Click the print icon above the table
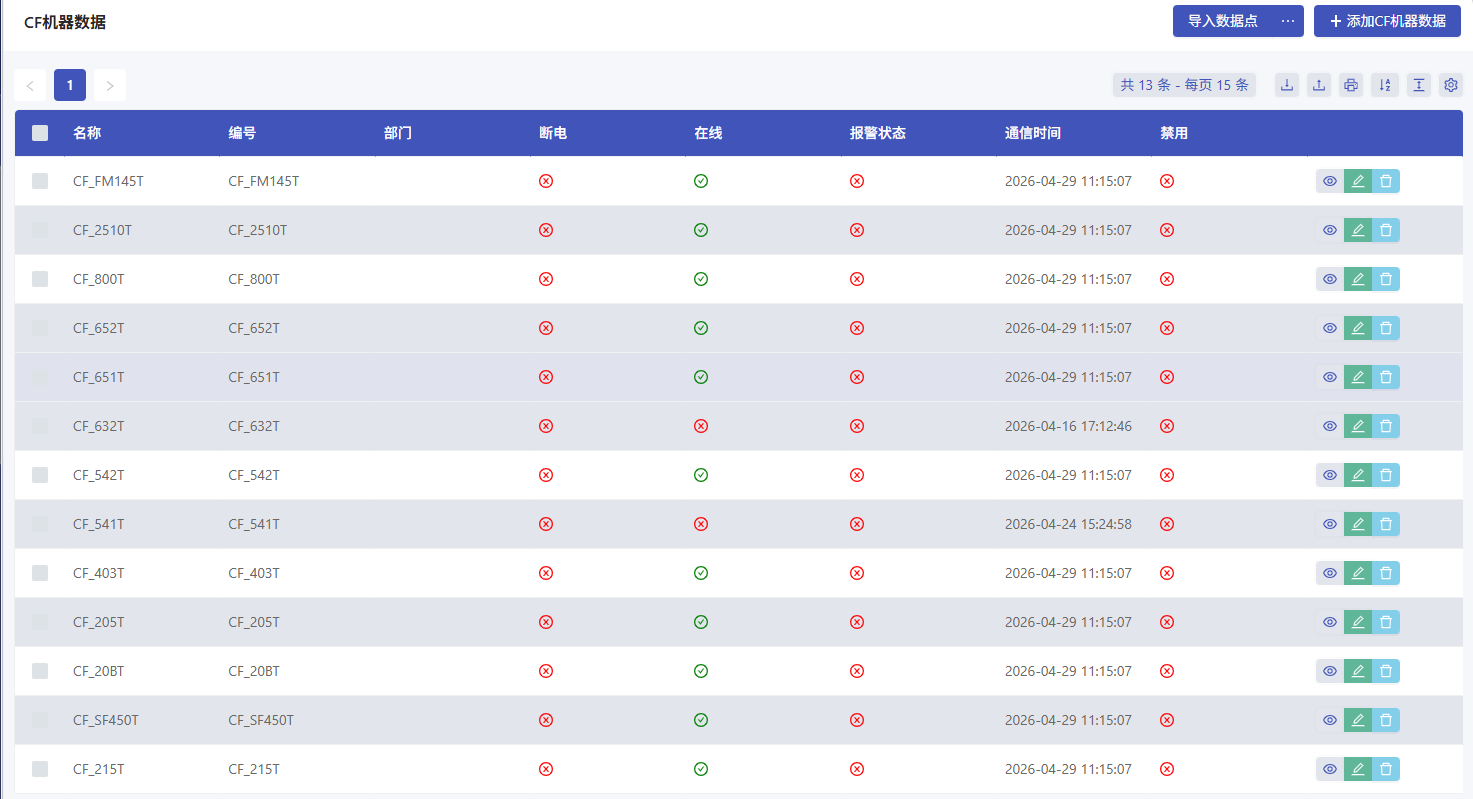1473x799 pixels. click(1351, 85)
